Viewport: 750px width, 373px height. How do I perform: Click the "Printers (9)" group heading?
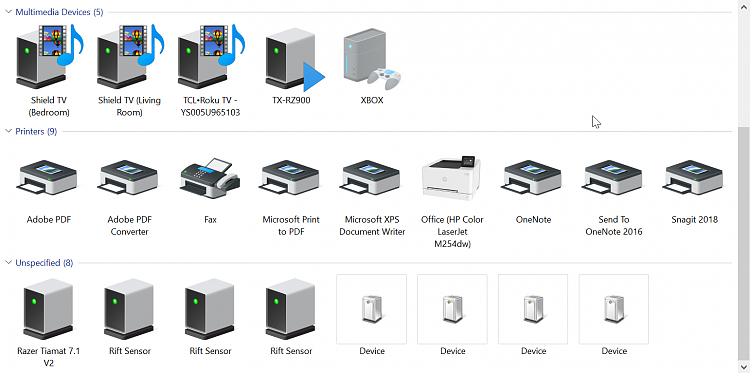click(x=36, y=132)
